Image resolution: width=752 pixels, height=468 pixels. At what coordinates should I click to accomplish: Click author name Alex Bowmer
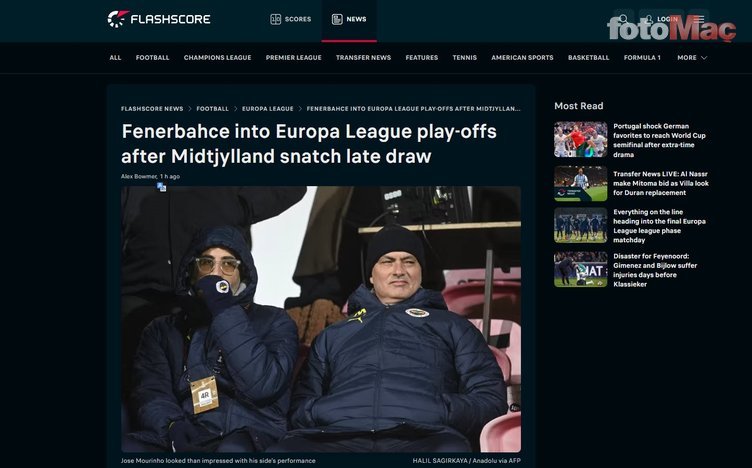point(139,176)
